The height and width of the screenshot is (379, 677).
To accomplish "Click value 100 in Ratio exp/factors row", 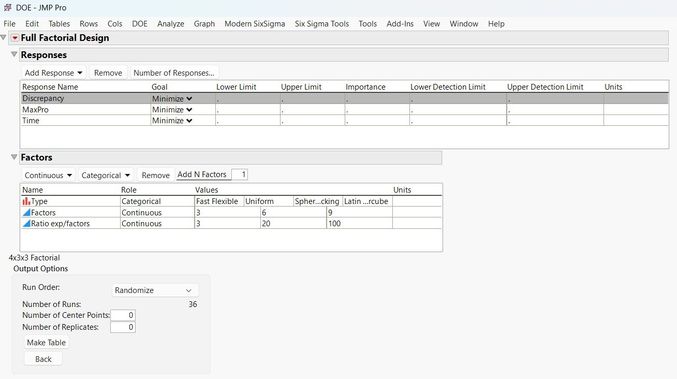I will click(359, 224).
